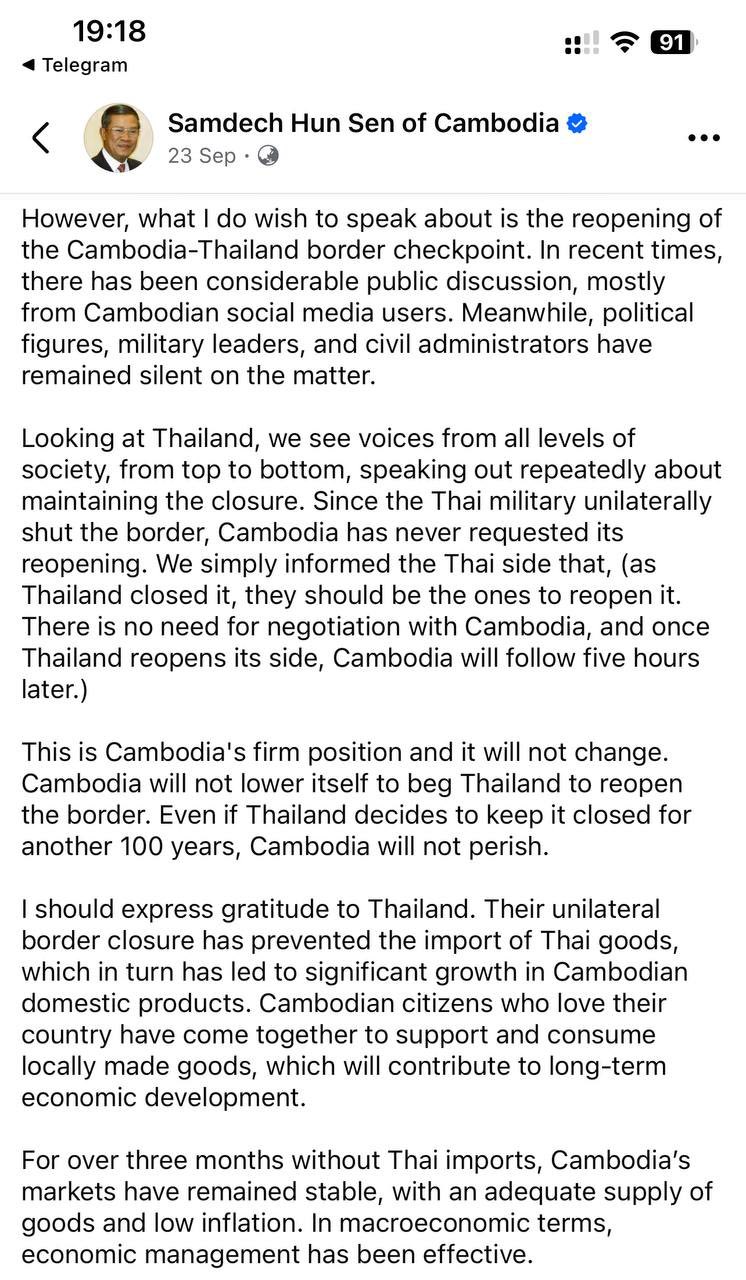Viewport: 746px width, 1280px height.
Task: Tap the 19:18 clock in the status bar
Action: point(109,31)
